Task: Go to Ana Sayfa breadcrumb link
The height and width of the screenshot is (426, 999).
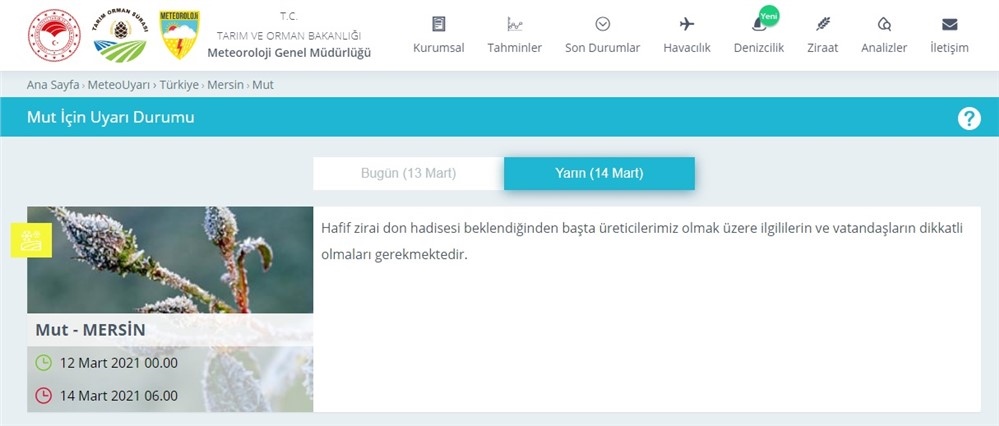Action: 53,85
